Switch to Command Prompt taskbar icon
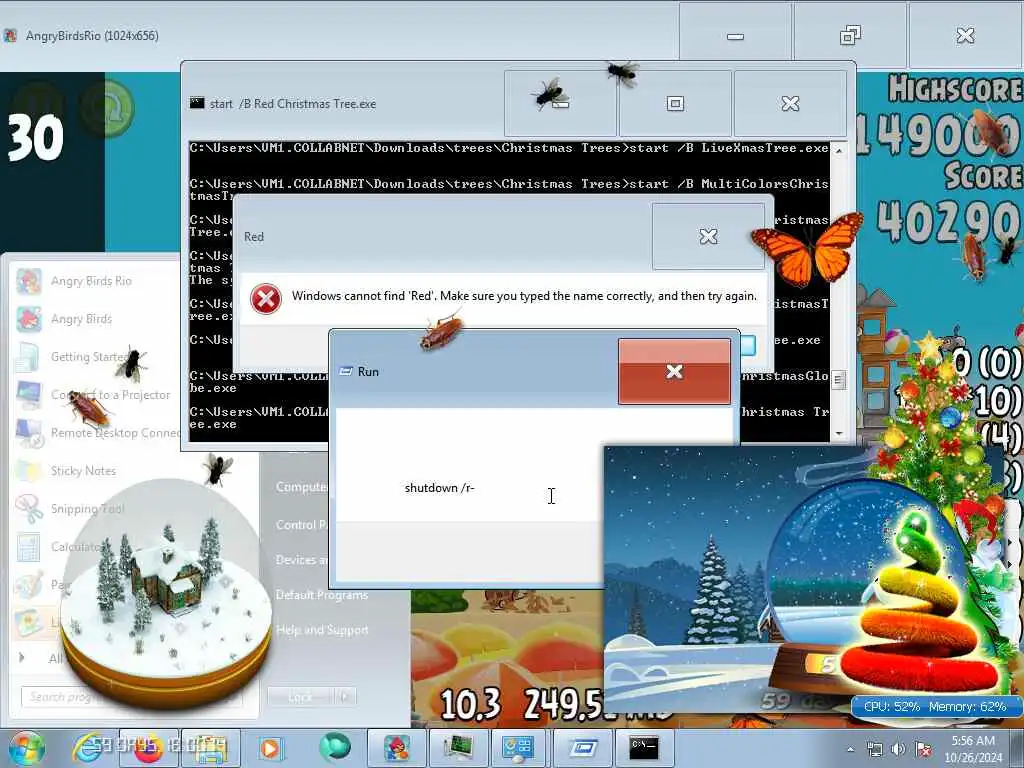Viewport: 1024px width, 768px height. pos(644,748)
